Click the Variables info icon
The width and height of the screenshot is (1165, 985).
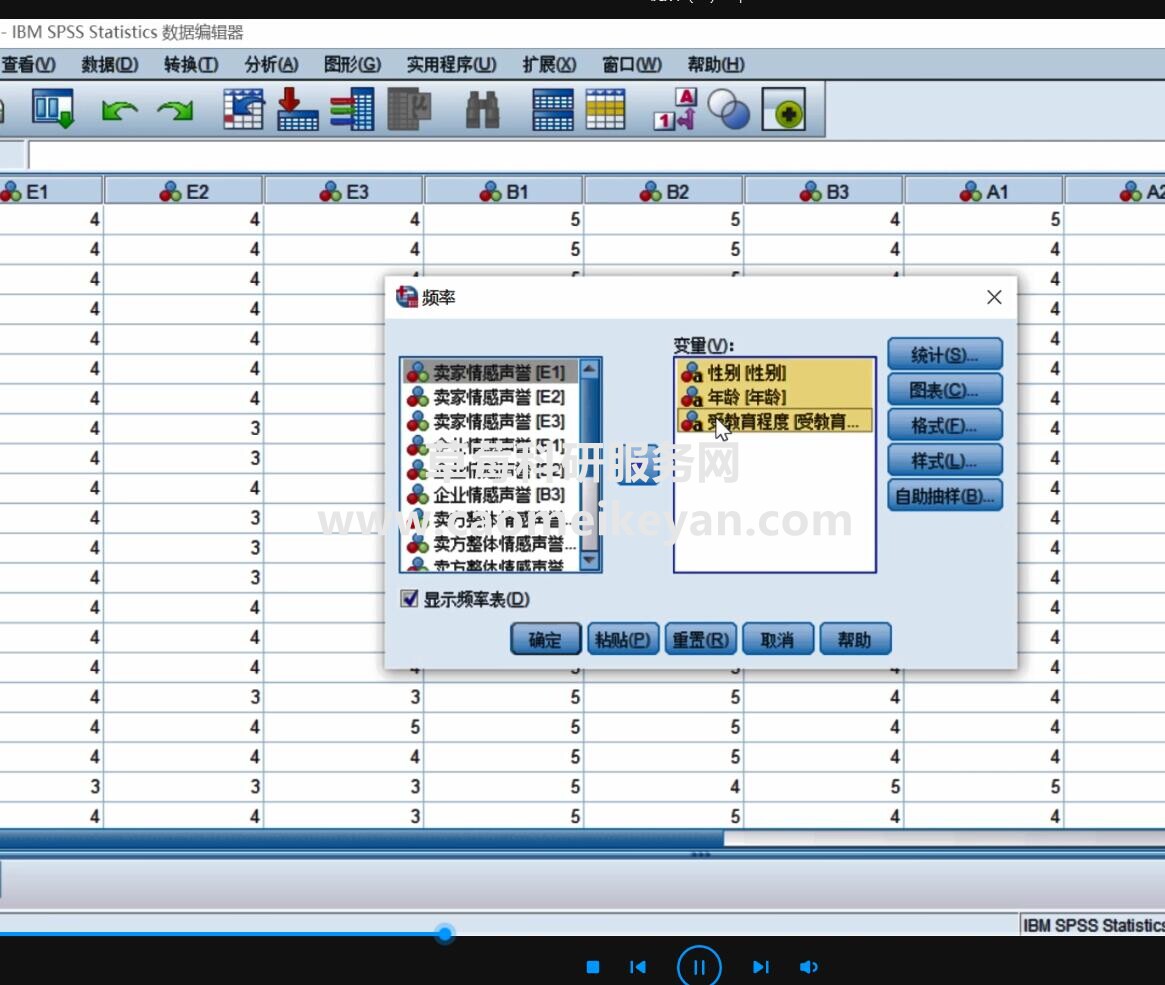tap(352, 109)
